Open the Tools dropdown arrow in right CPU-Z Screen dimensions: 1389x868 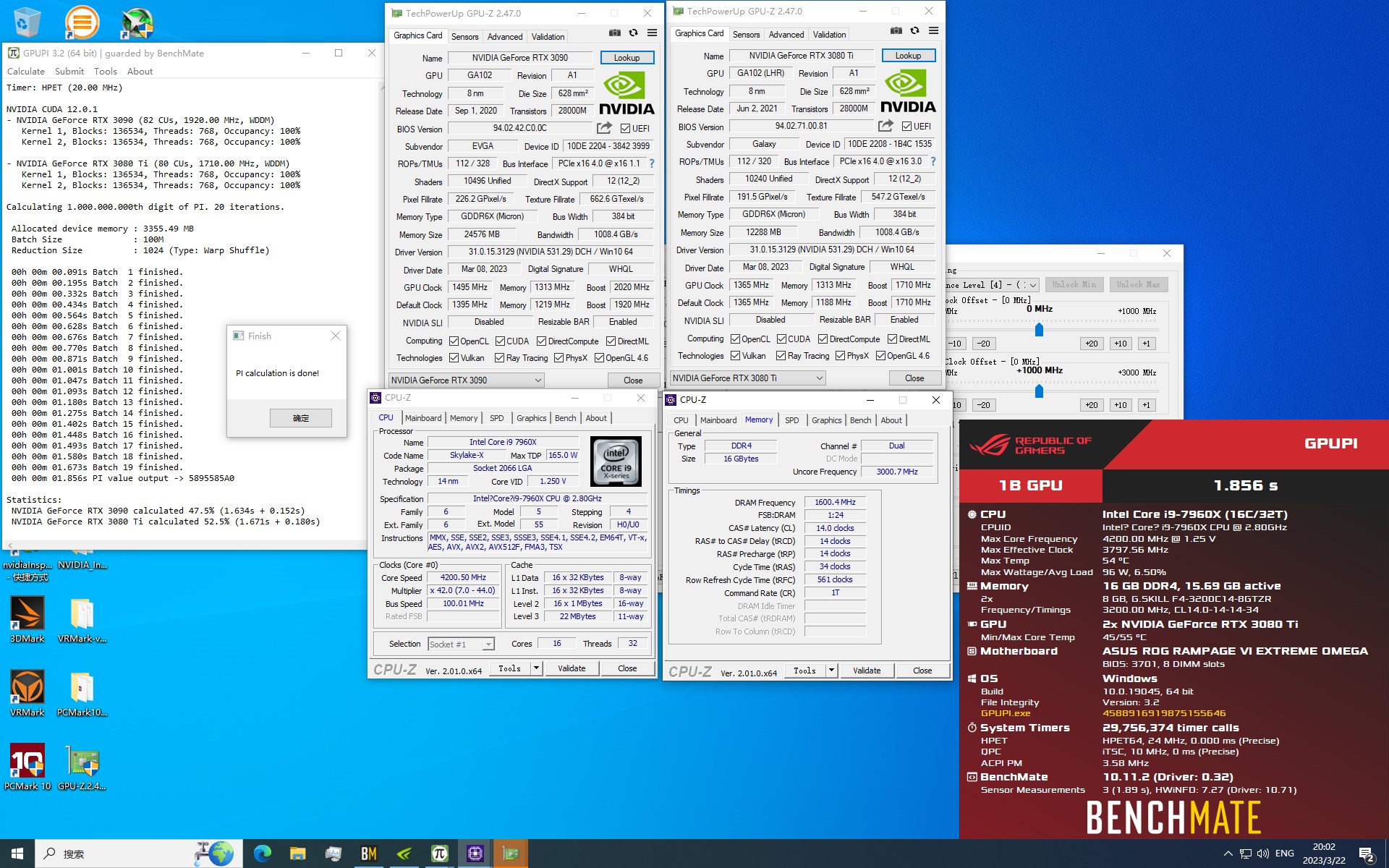[x=832, y=671]
